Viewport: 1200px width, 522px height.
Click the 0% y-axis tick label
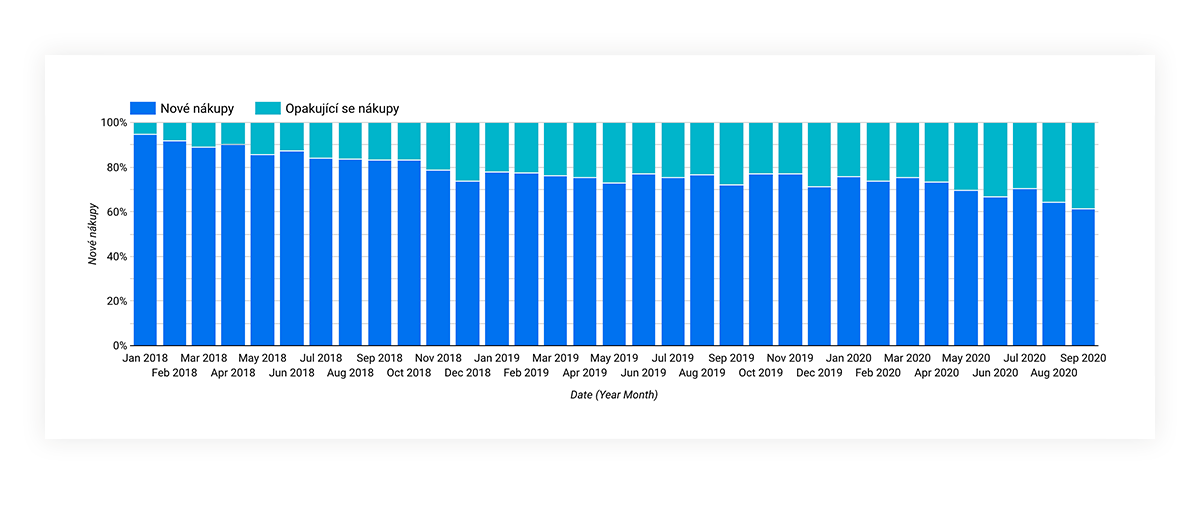119,346
